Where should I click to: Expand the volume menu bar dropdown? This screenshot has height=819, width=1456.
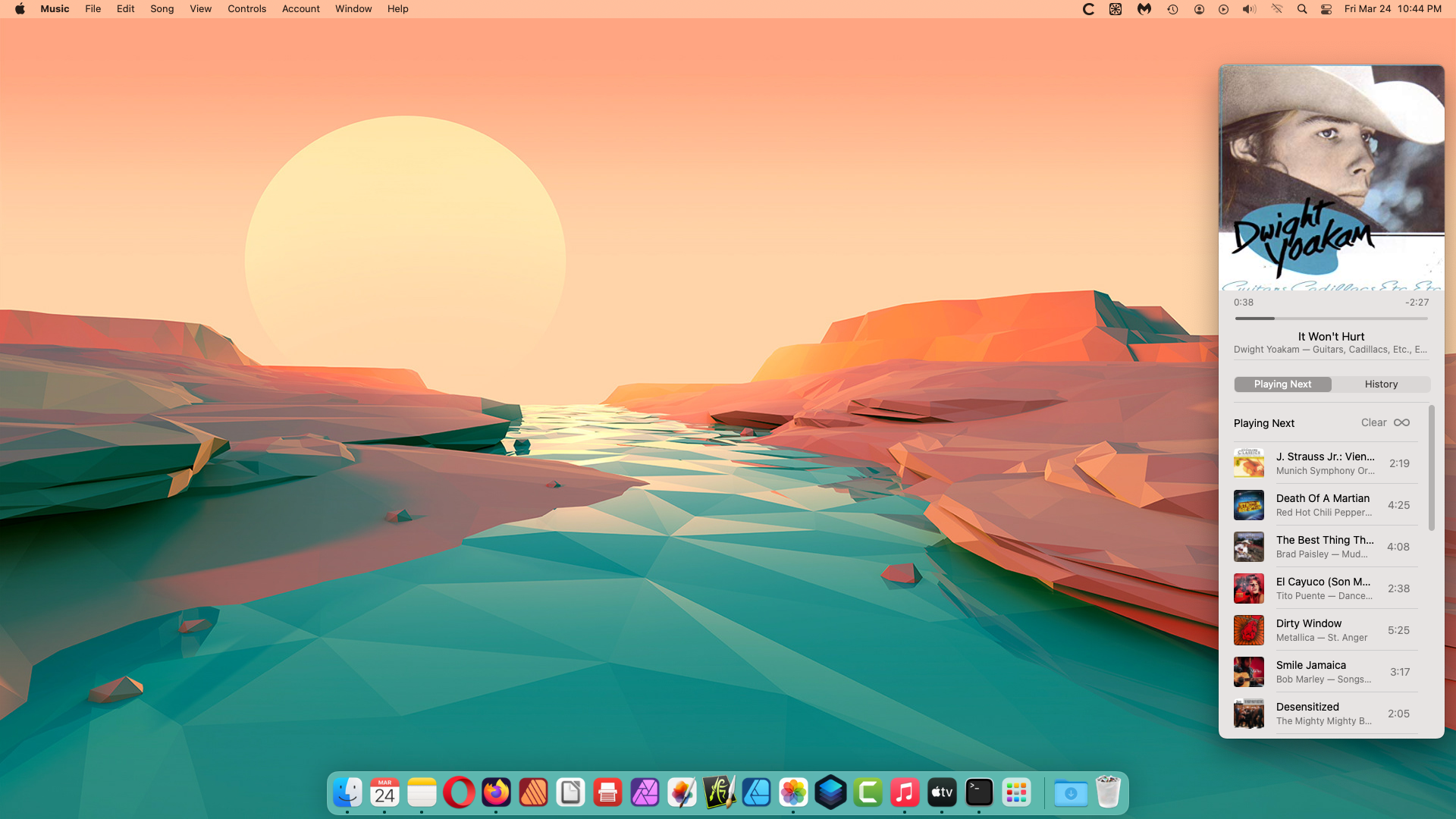(1249, 9)
